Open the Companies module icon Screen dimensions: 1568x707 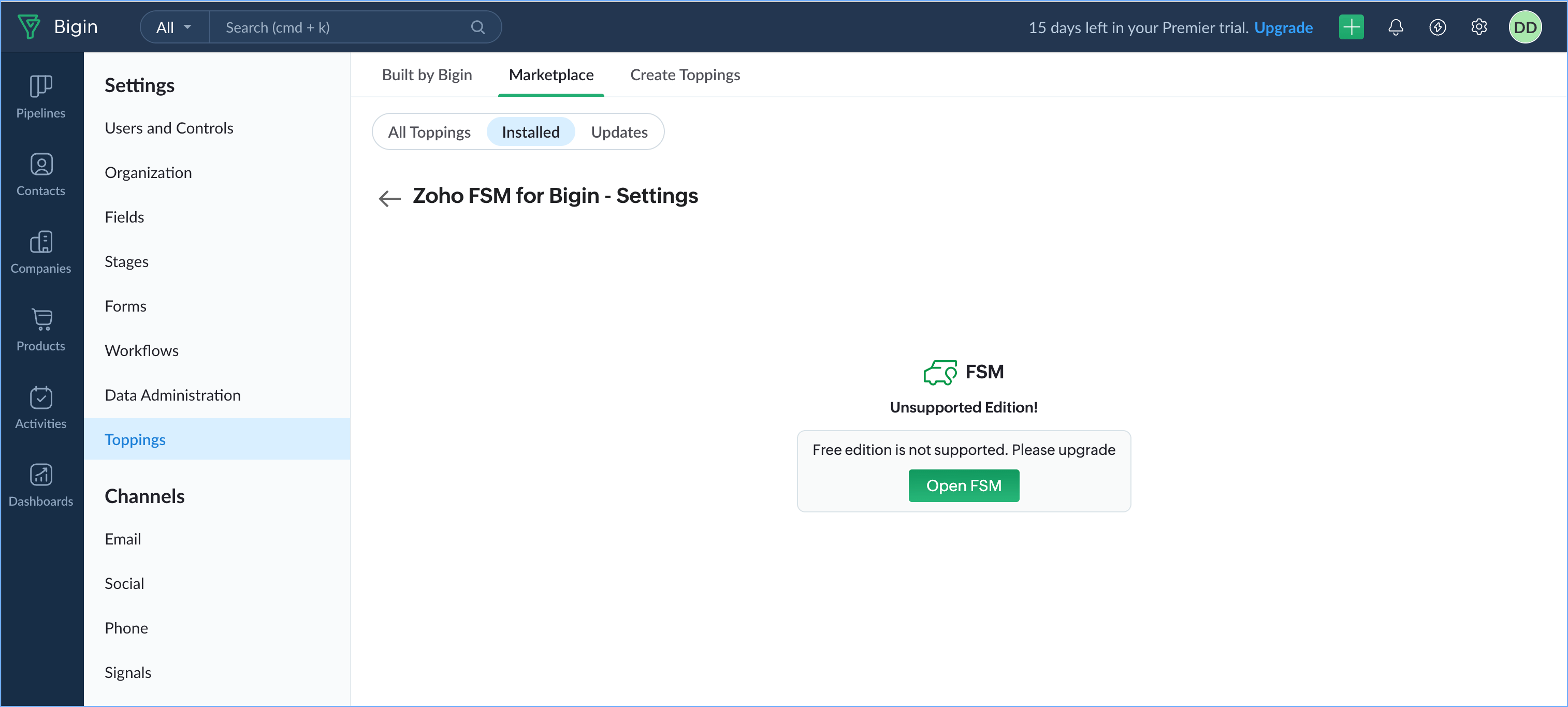pos(41,242)
